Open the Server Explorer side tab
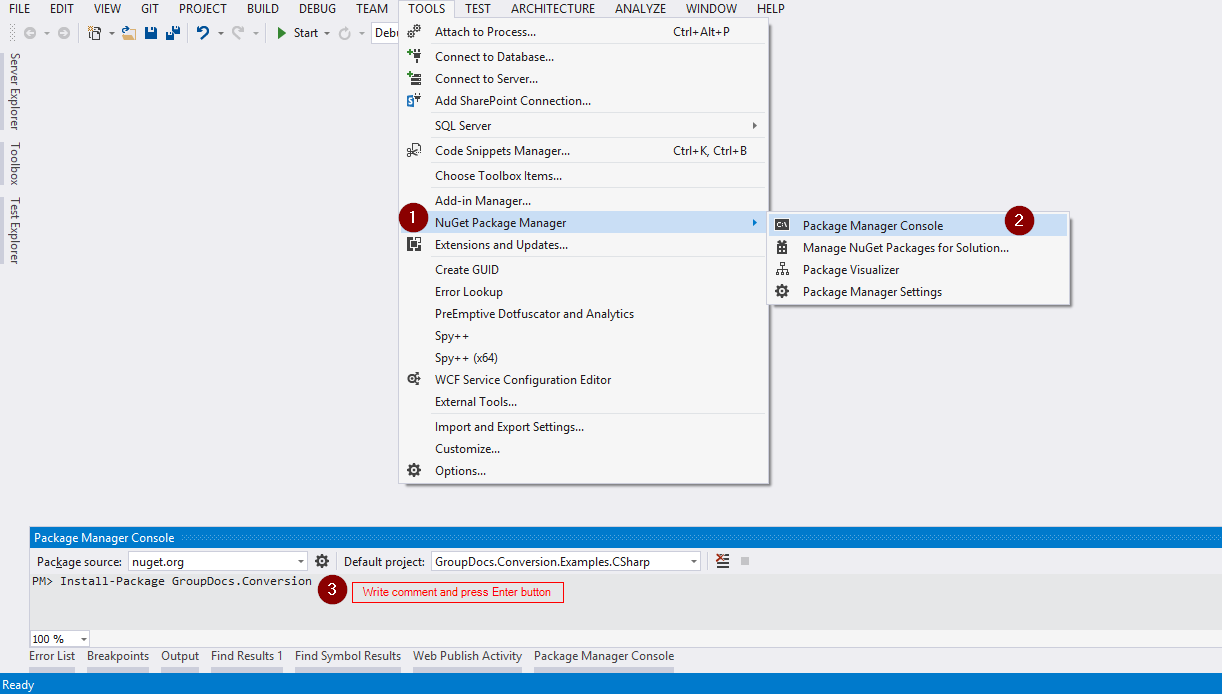Screen dimensions: 1222x694 coord(14,91)
